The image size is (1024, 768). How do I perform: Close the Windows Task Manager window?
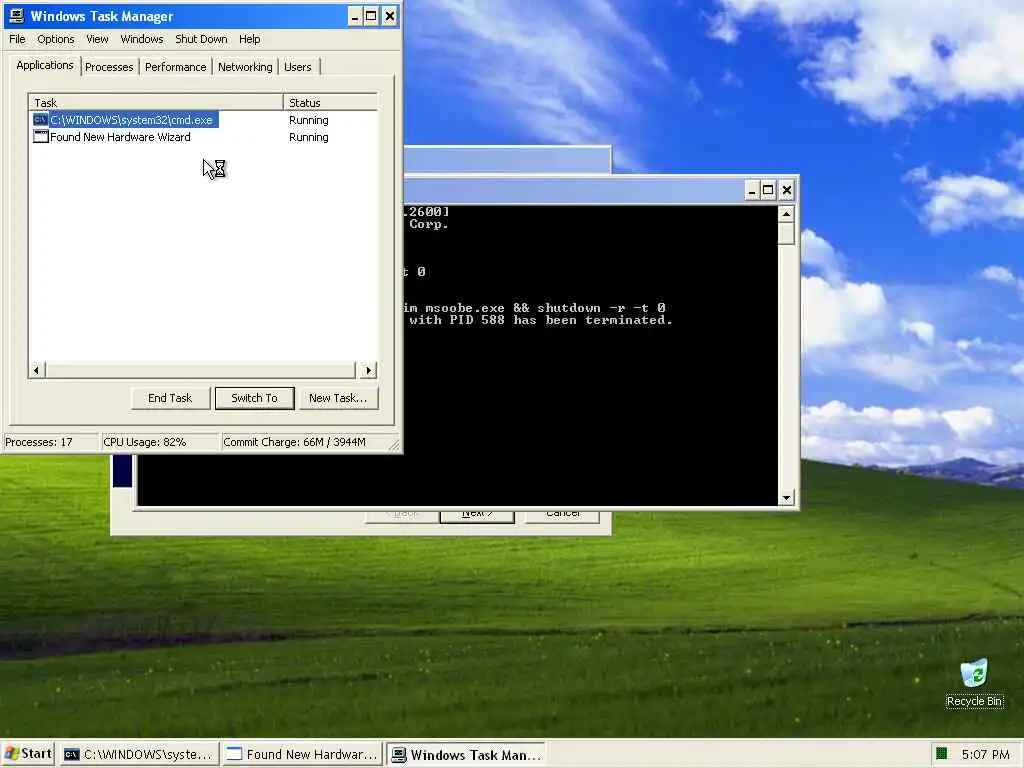[x=389, y=16]
